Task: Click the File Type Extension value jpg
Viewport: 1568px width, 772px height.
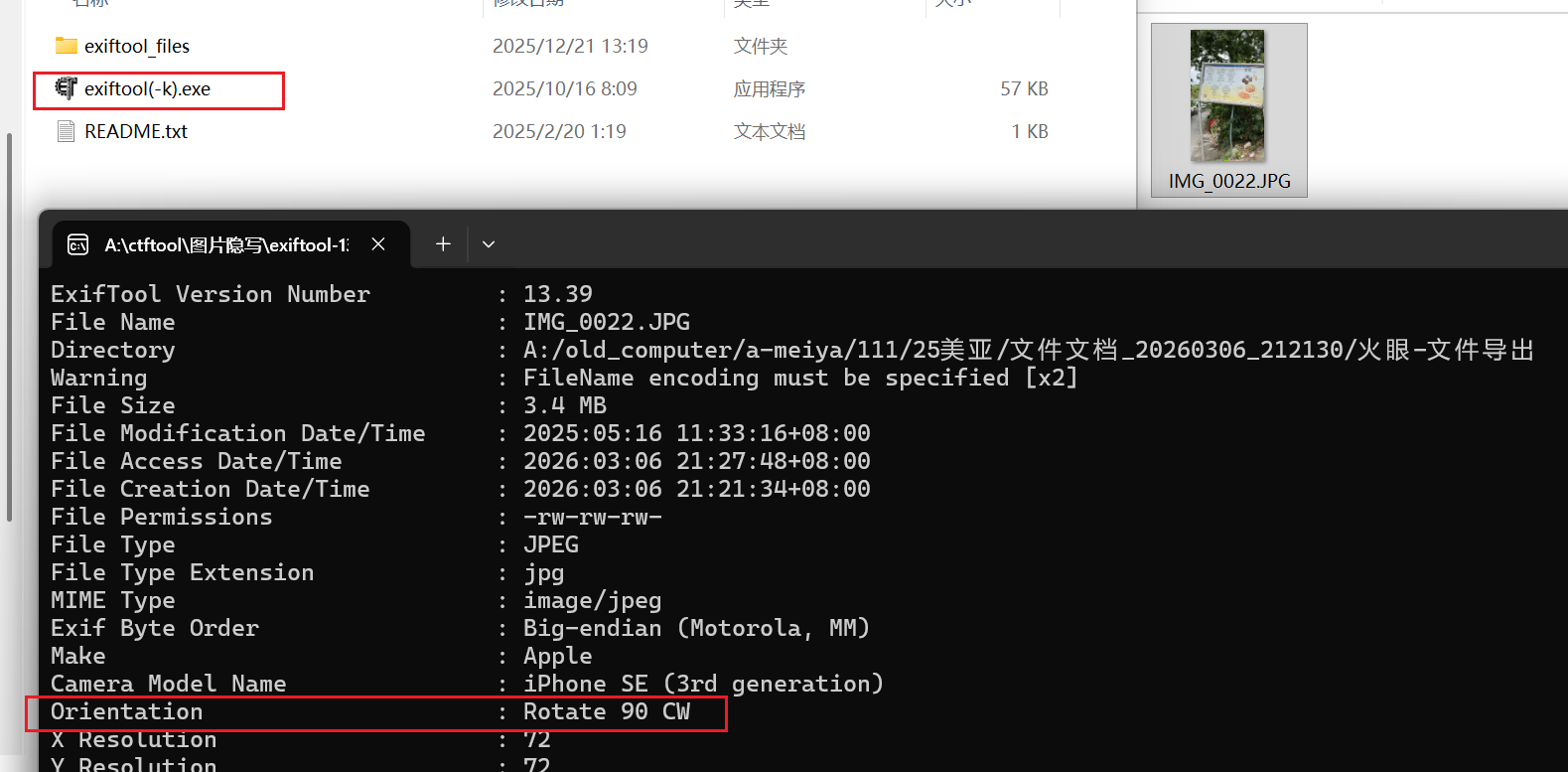Action: pos(544,573)
